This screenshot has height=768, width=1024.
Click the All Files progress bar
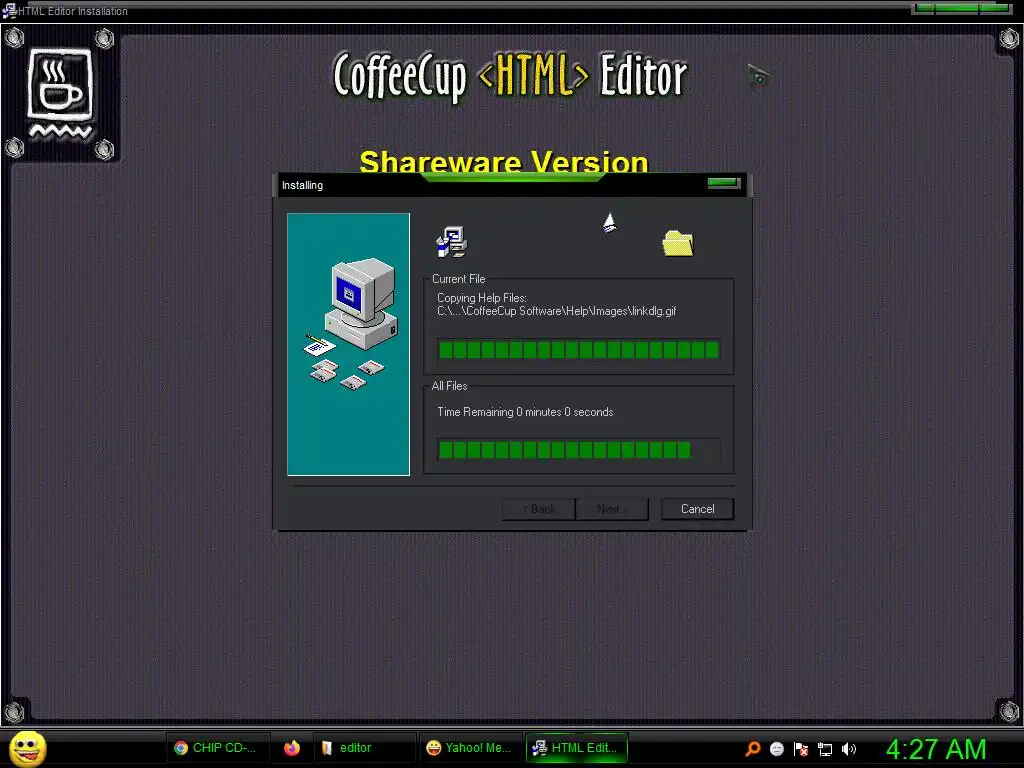tap(579, 450)
